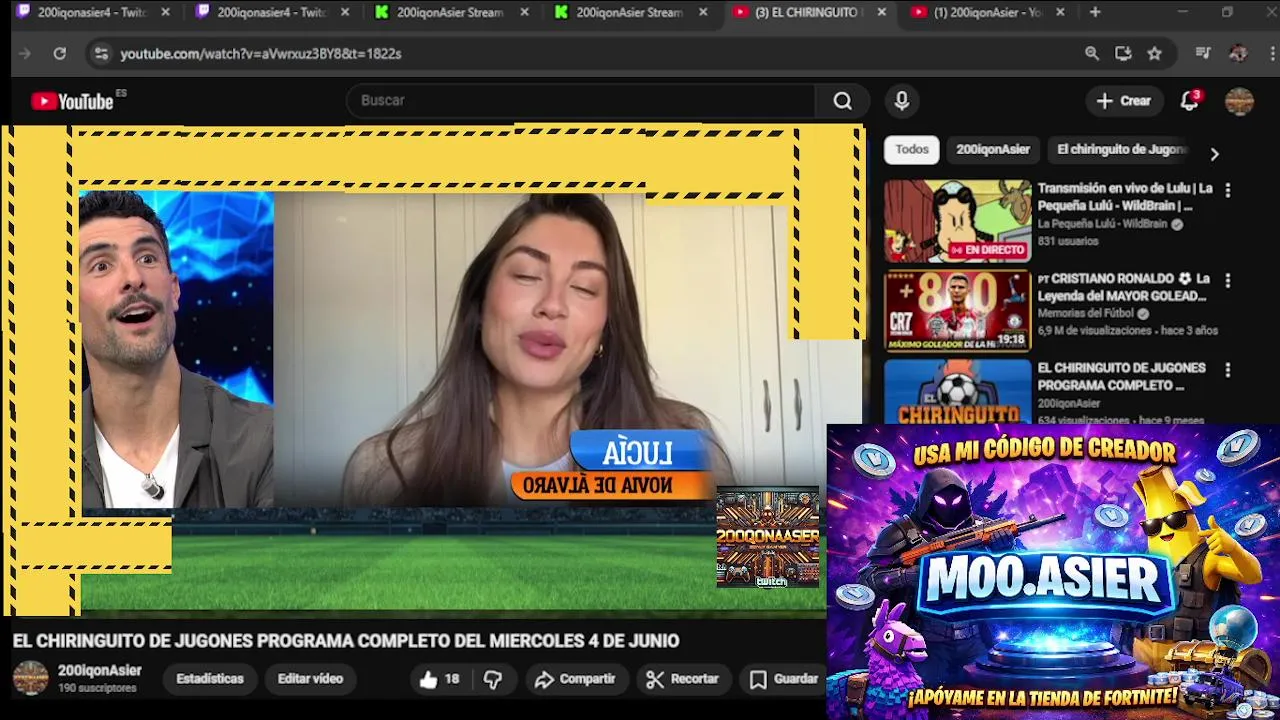This screenshot has width=1280, height=720.
Task: Click the install app icon in address bar
Action: (1123, 54)
